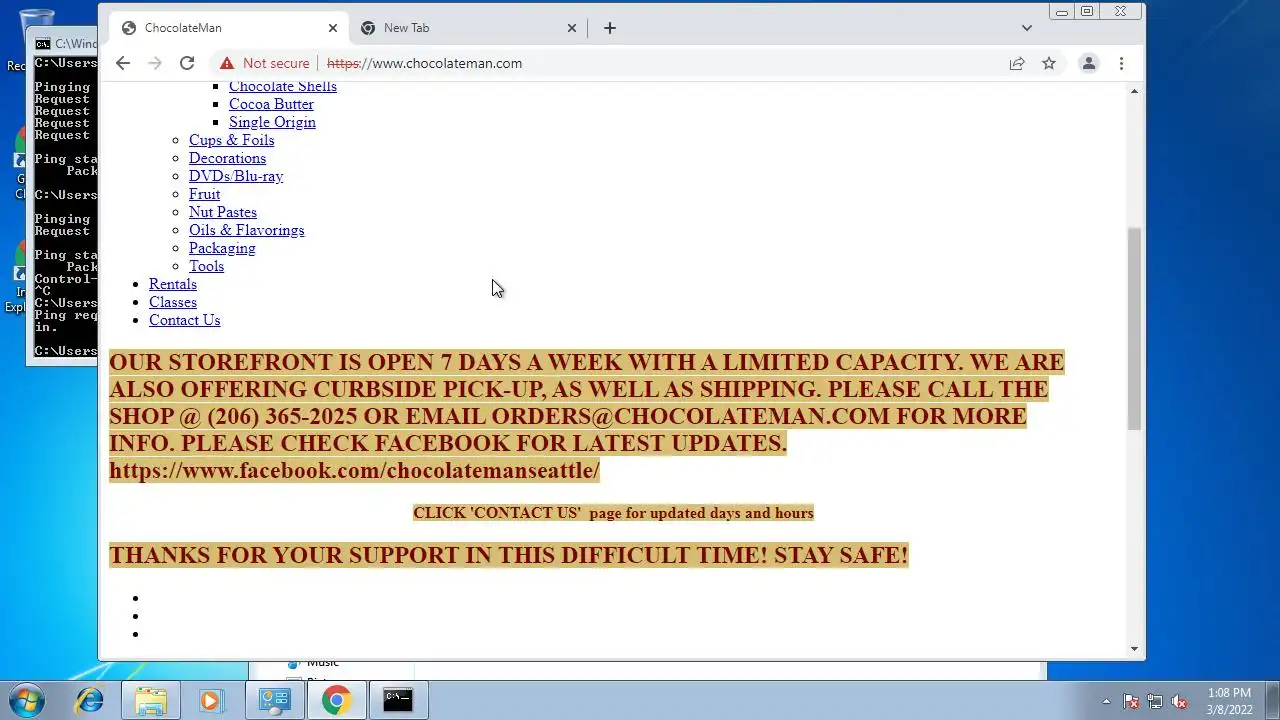Viewport: 1280px width, 720px height.
Task: Bookmark this page with the star icon
Action: click(x=1049, y=63)
